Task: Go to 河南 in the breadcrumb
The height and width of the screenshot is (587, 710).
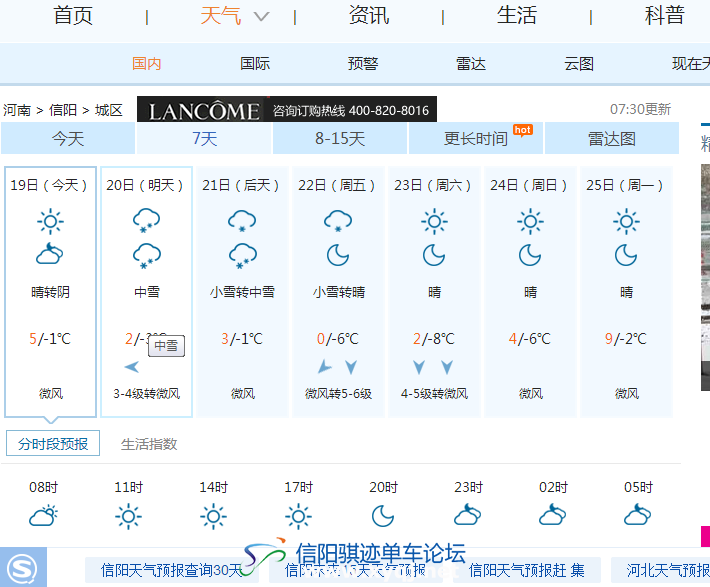Action: pos(16,110)
